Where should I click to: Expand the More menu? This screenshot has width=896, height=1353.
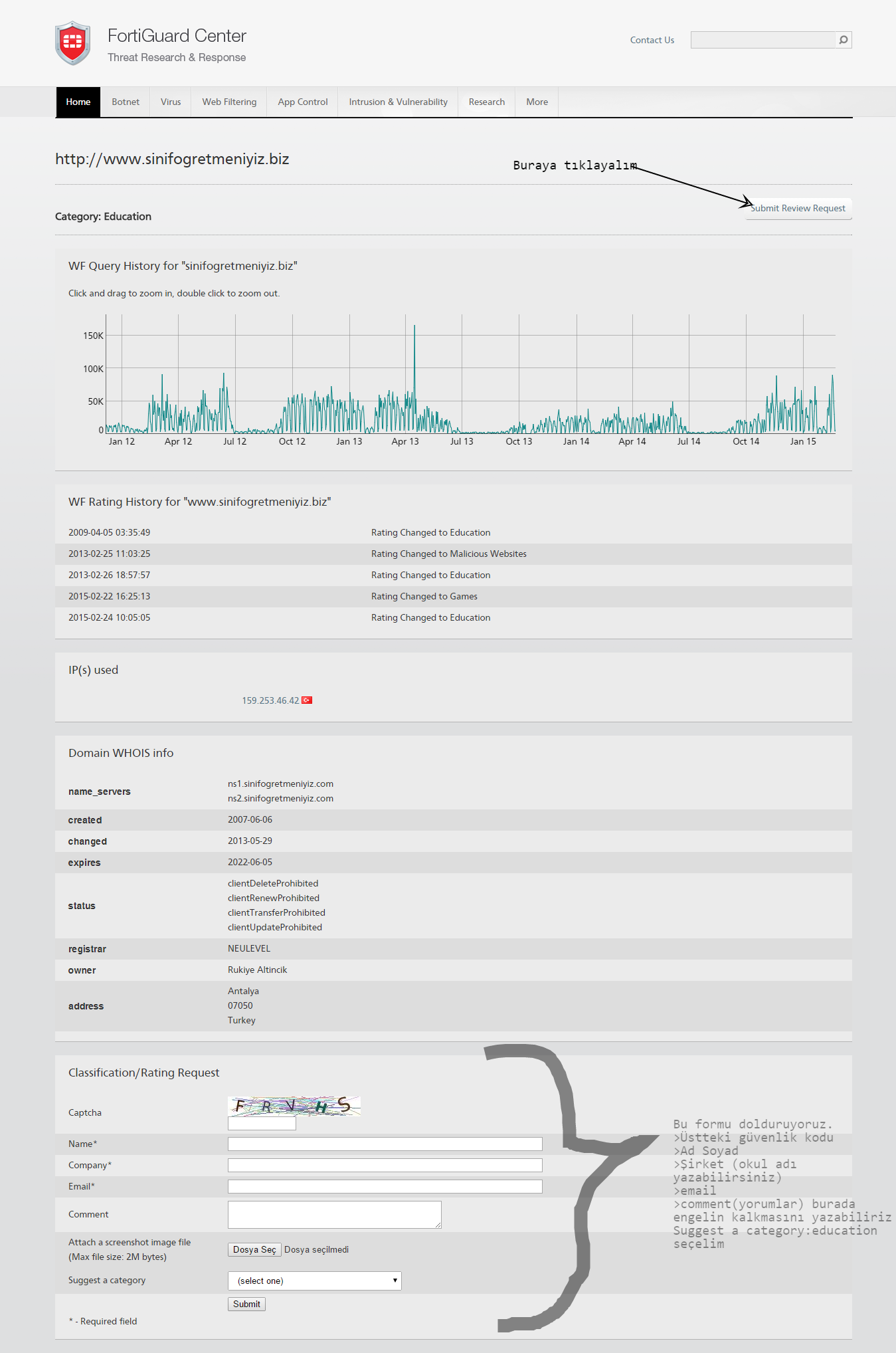click(537, 102)
